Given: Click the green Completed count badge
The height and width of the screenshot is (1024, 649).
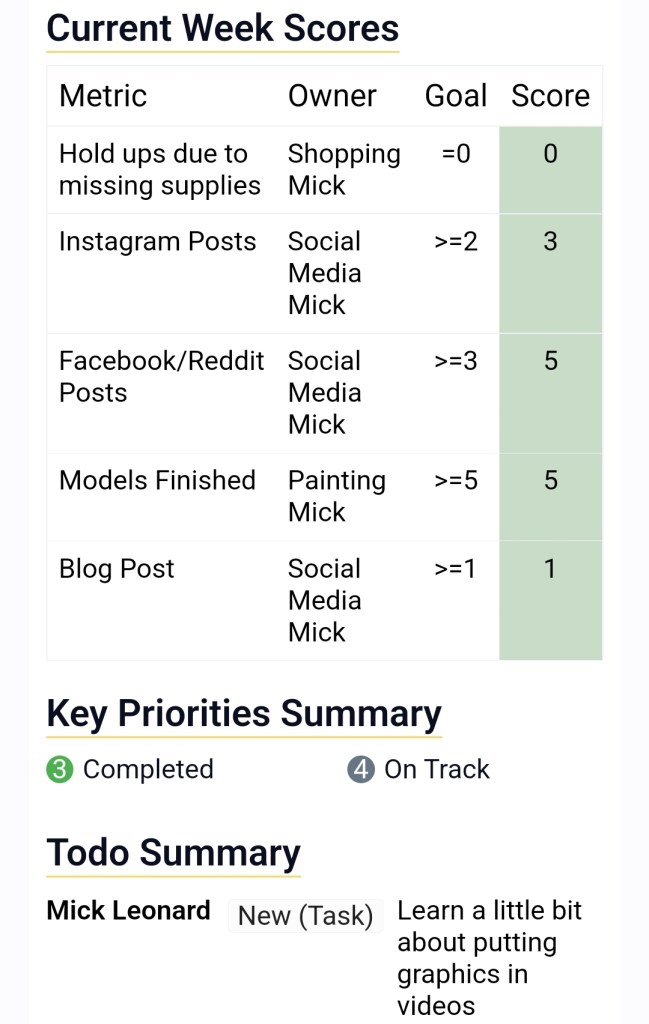Looking at the screenshot, I should pos(60,769).
